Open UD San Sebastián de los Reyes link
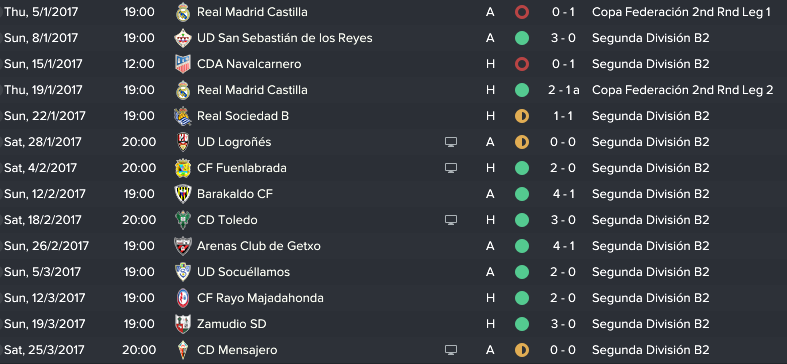The width and height of the screenshot is (787, 364). pos(285,38)
